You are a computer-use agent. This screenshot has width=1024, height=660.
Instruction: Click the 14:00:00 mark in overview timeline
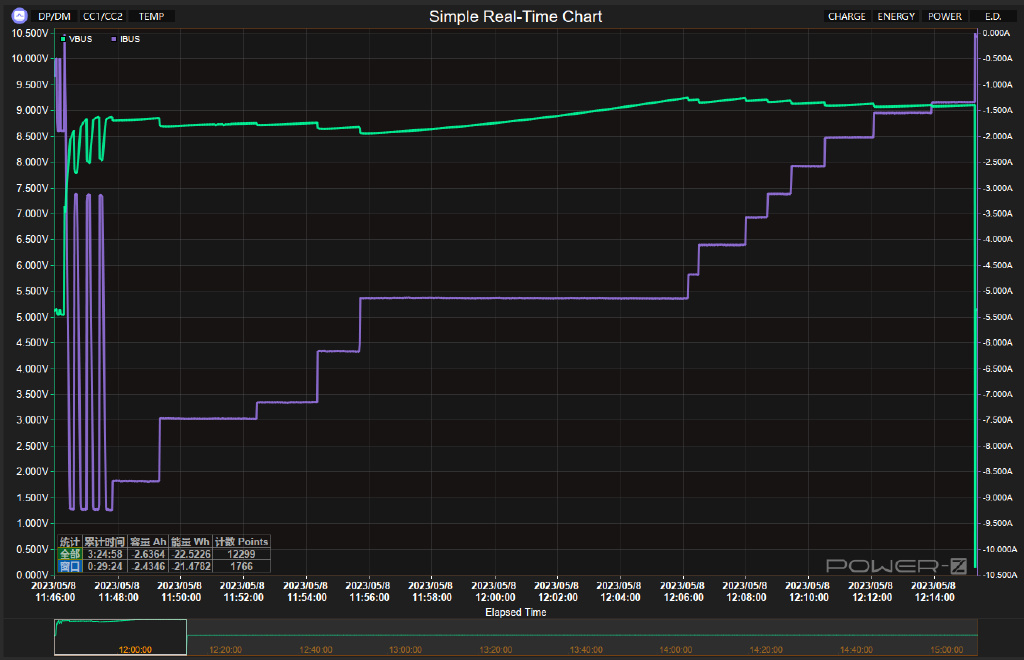(676, 649)
